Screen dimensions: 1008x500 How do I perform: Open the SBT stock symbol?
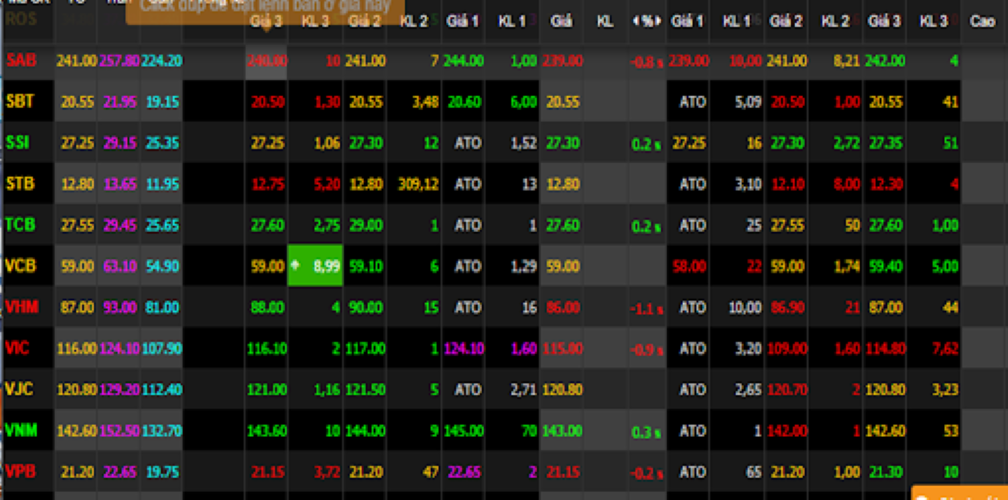coord(20,102)
